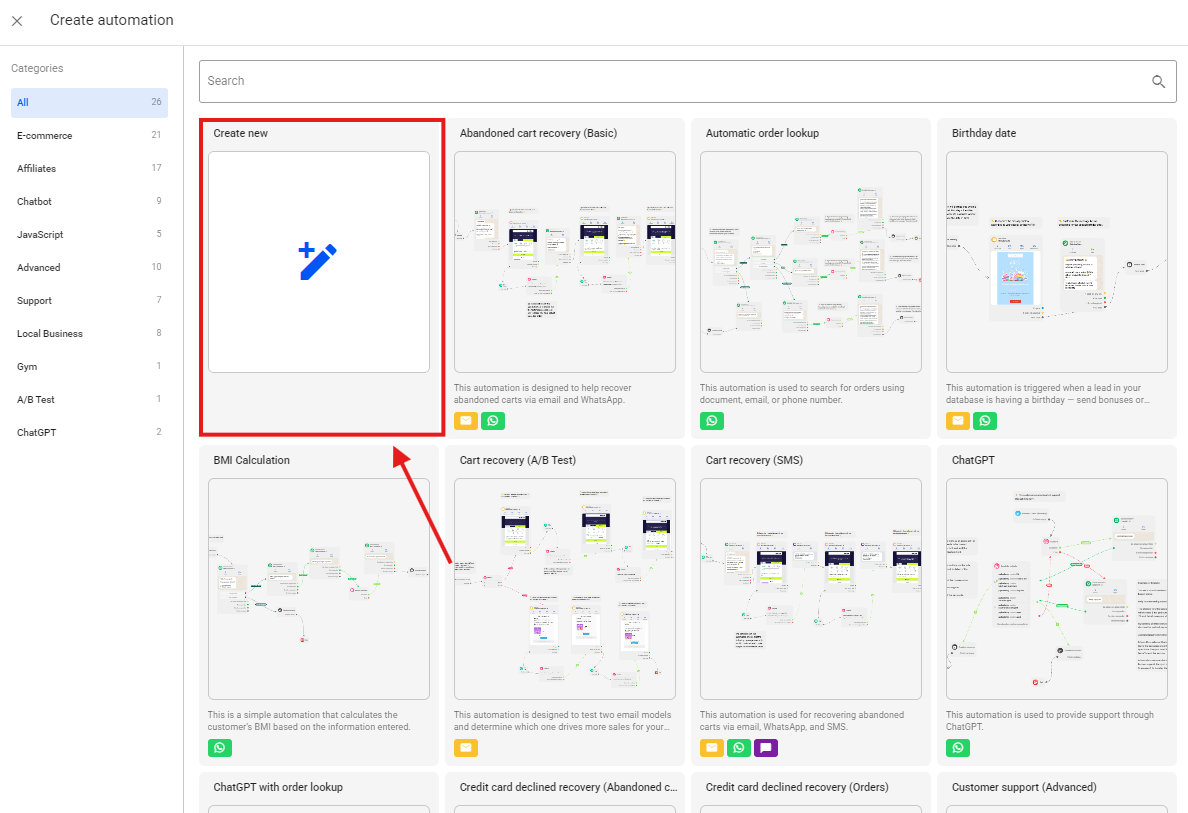The height and width of the screenshot is (813, 1188).
Task: Click the WhatsApp icon under ChatGPT template
Action: (x=958, y=748)
